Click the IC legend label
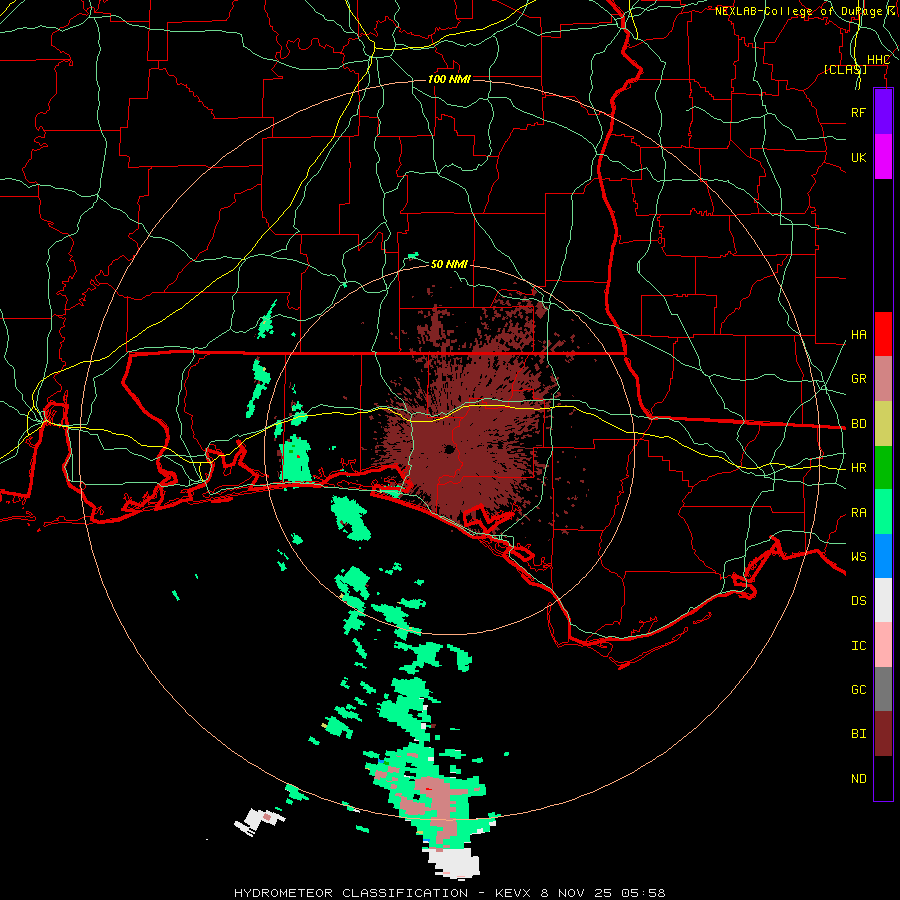The width and height of the screenshot is (900, 900). (x=858, y=646)
